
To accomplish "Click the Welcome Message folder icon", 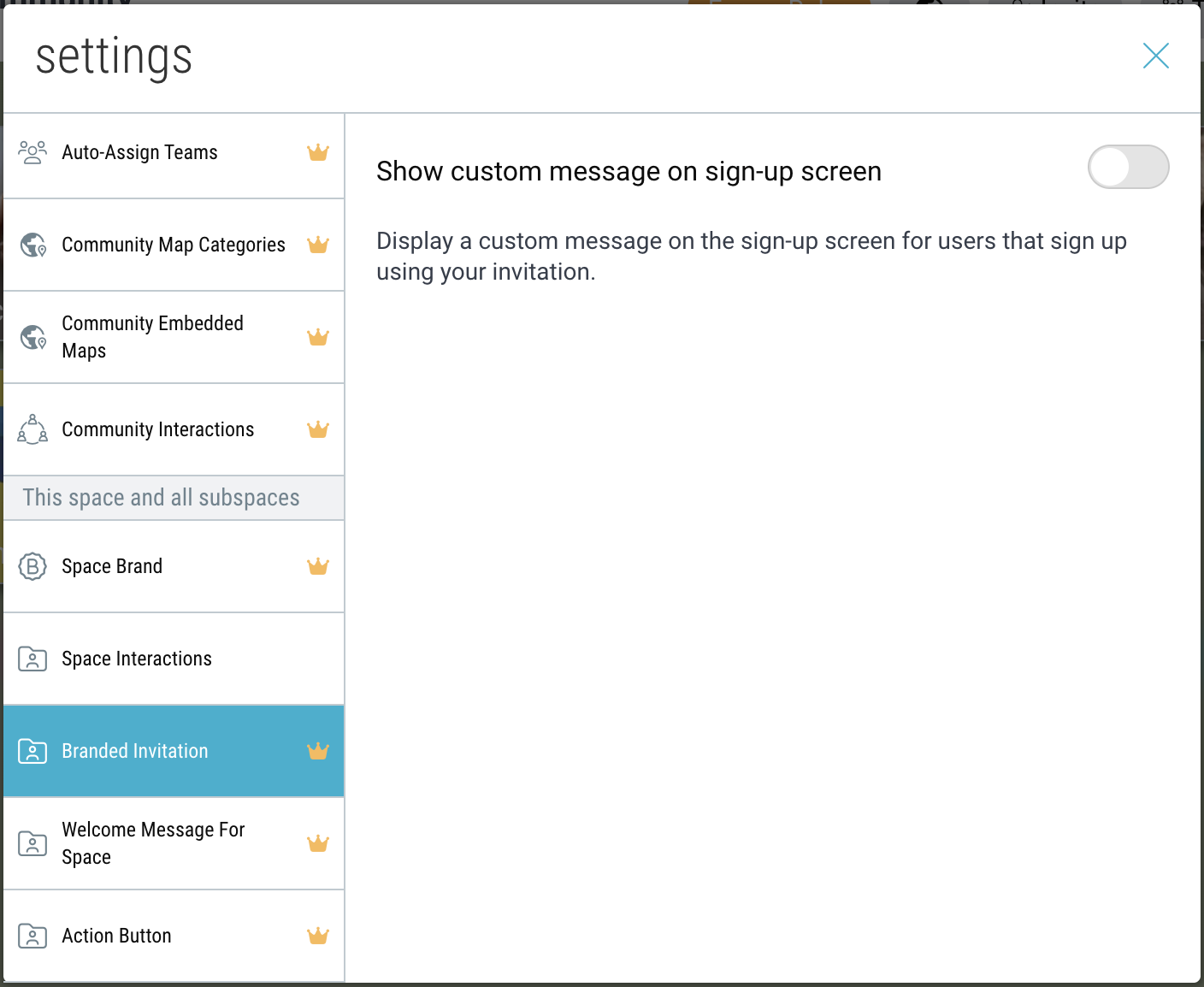I will pyautogui.click(x=32, y=843).
